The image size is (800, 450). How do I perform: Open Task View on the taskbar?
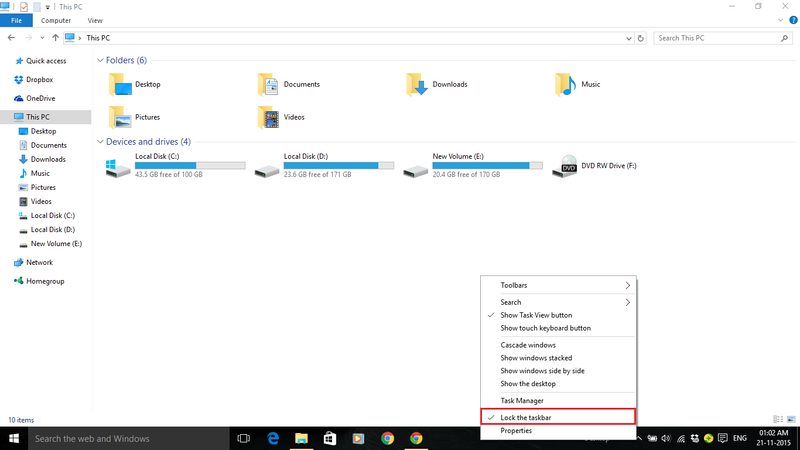[244, 439]
